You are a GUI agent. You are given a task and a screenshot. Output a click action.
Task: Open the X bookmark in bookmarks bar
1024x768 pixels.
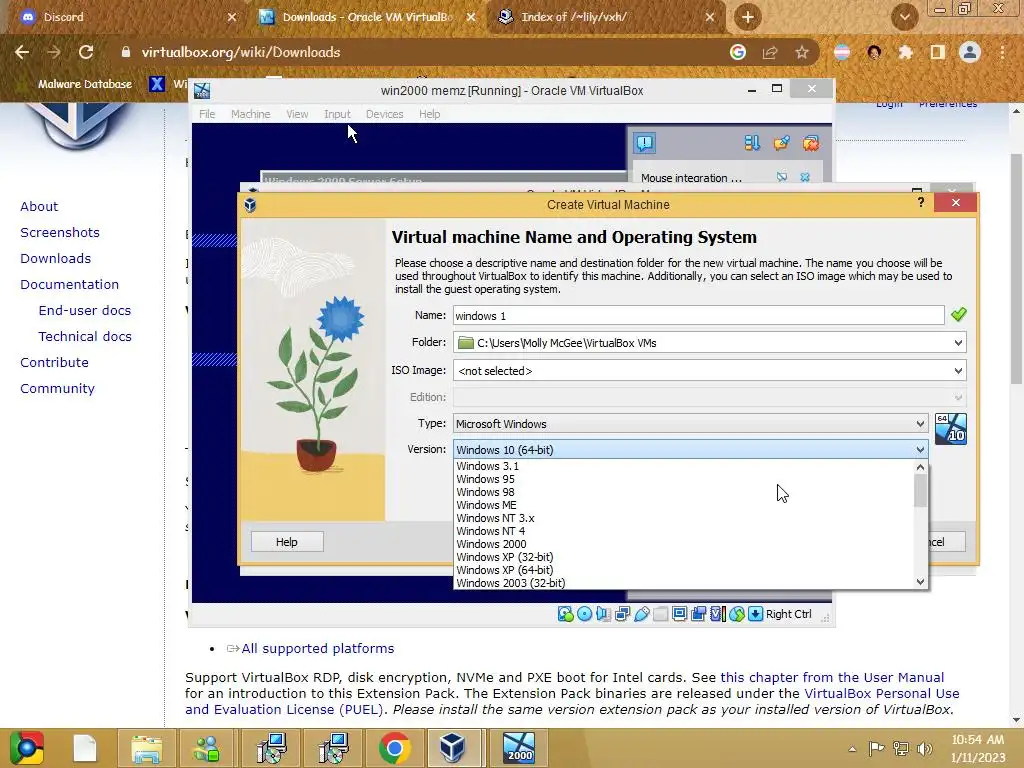point(157,84)
